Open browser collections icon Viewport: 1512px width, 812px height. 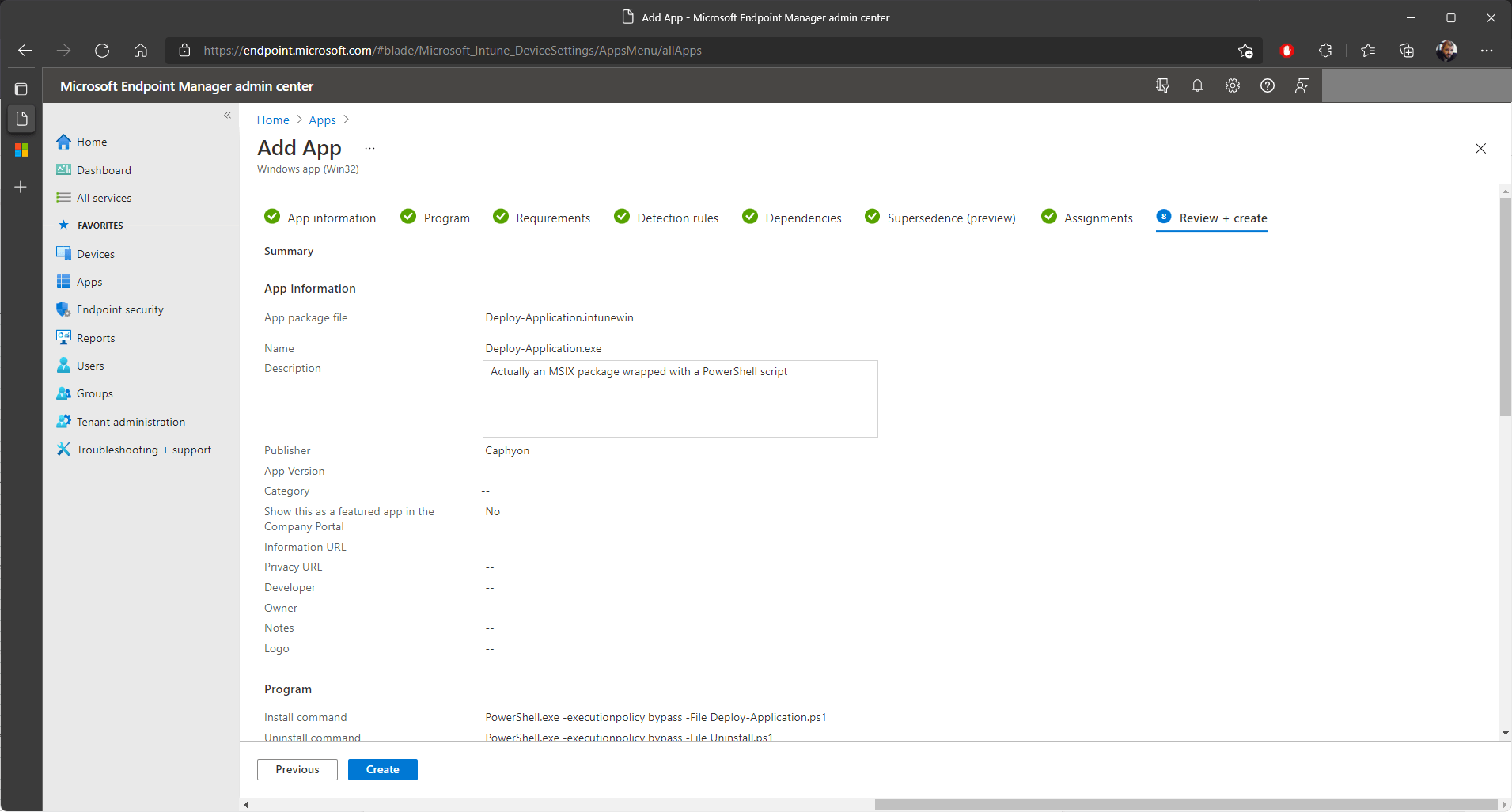(1406, 51)
